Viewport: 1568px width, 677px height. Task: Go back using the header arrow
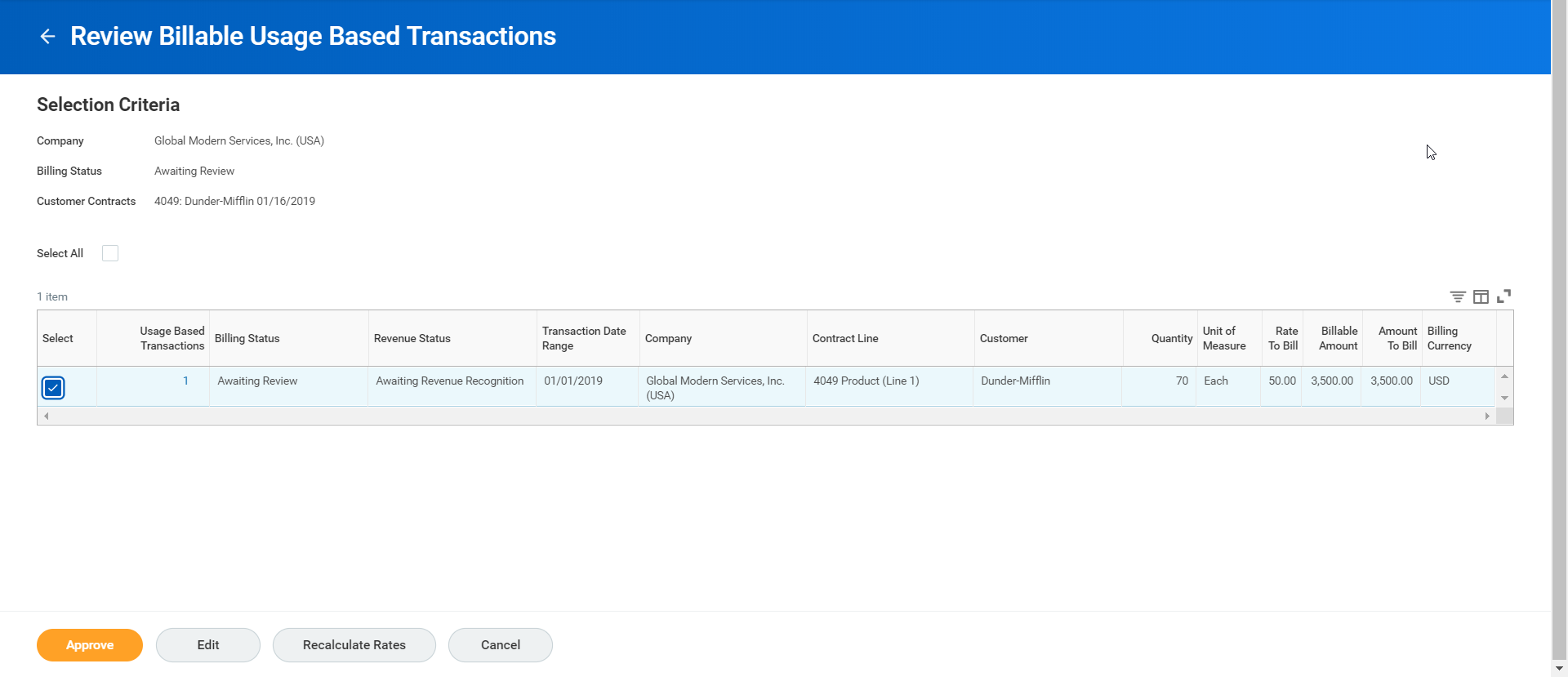point(47,36)
